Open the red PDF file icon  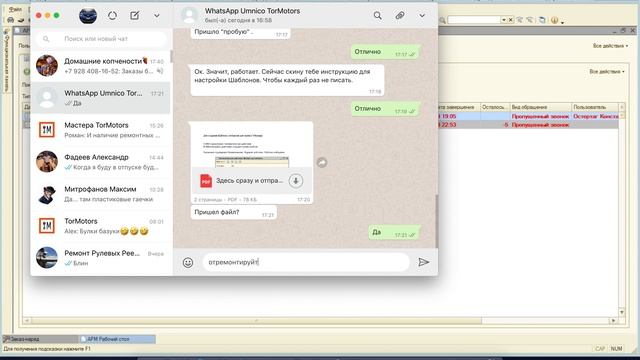[x=206, y=180]
